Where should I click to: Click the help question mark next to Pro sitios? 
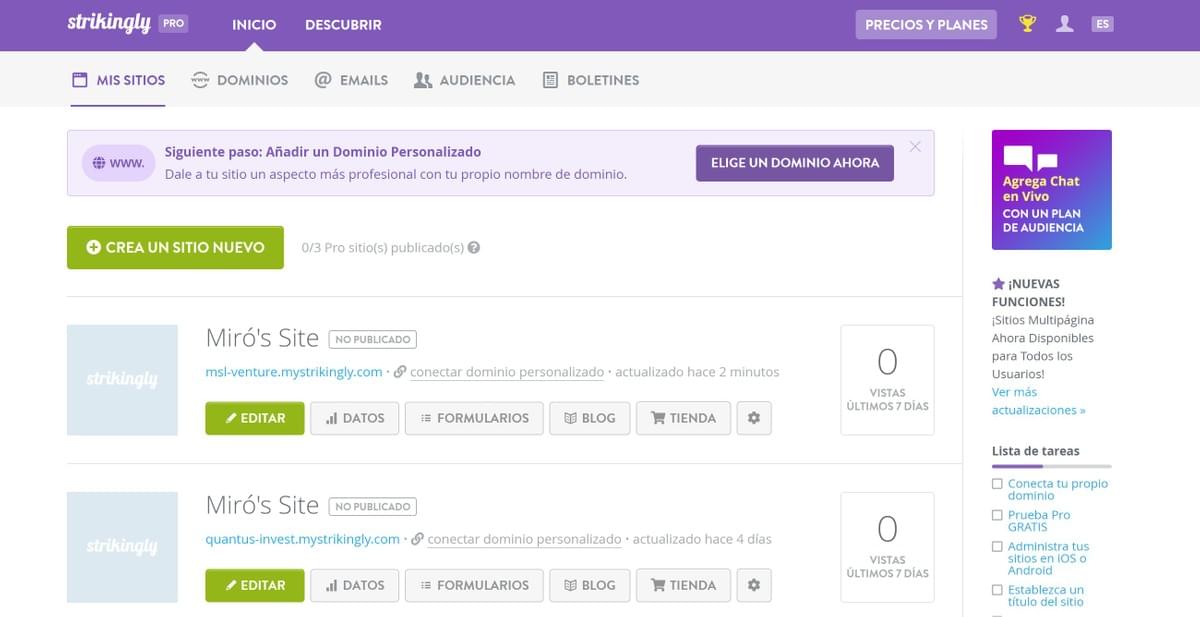click(x=474, y=248)
